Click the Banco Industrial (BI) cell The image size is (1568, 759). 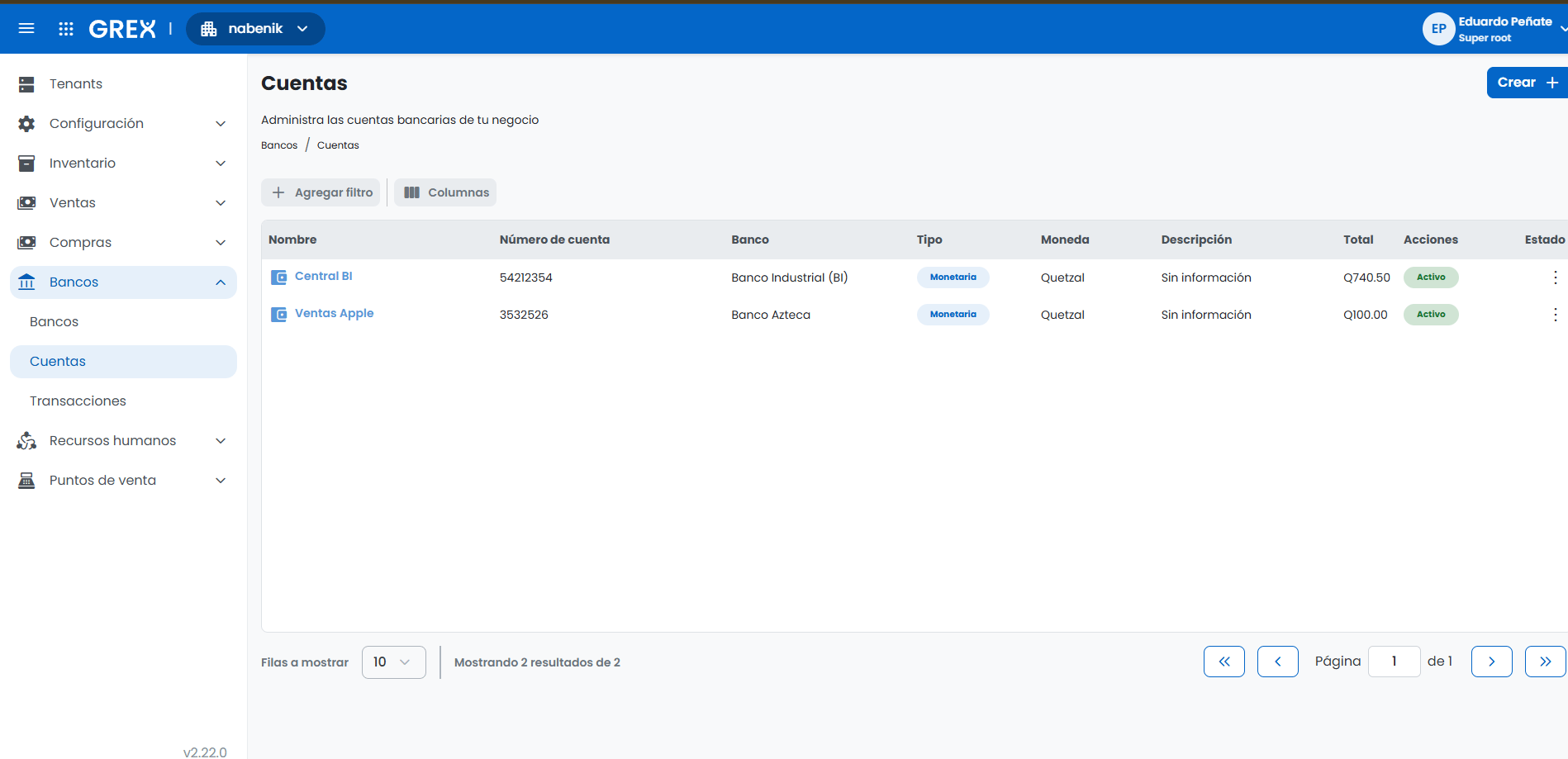[789, 278]
